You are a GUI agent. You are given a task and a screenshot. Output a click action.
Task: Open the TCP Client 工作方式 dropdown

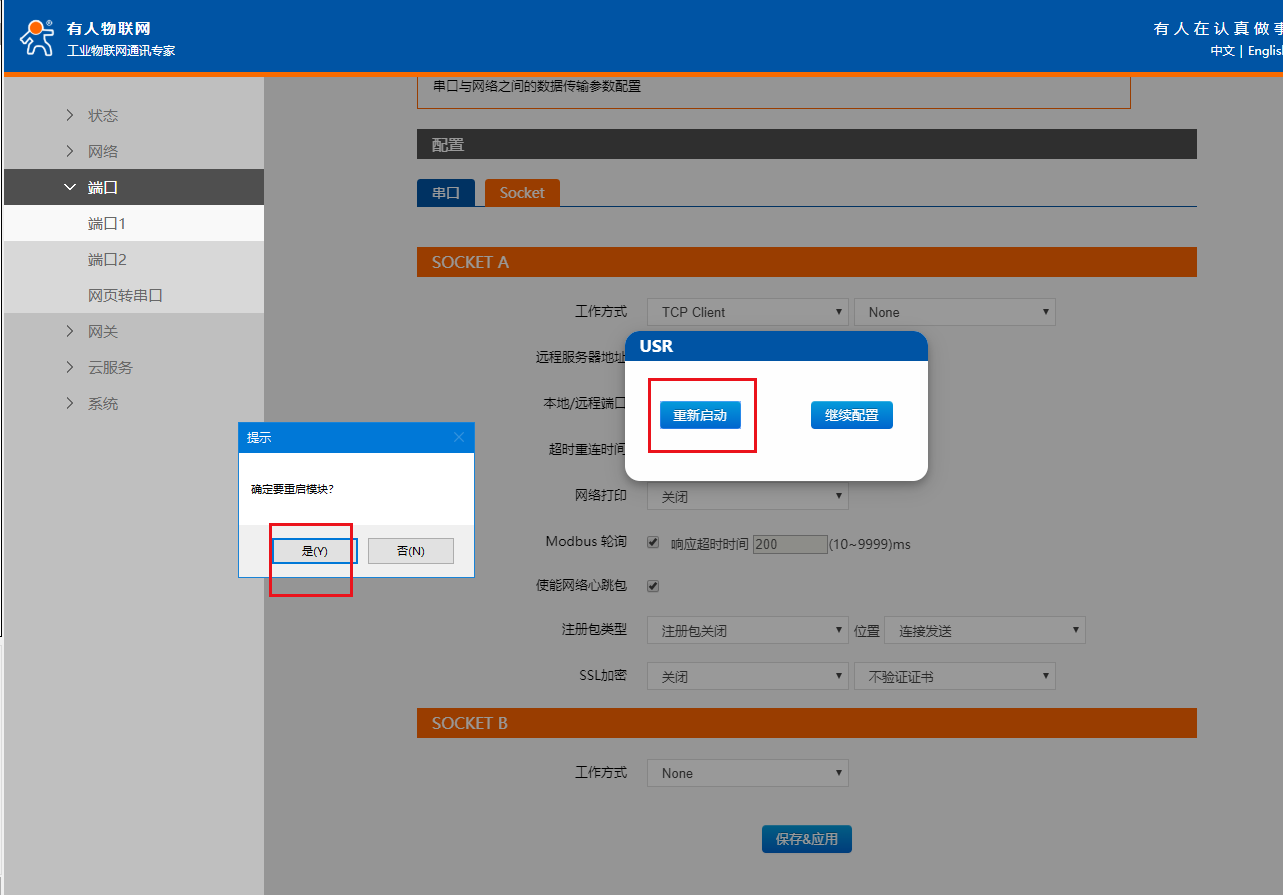[x=747, y=312]
